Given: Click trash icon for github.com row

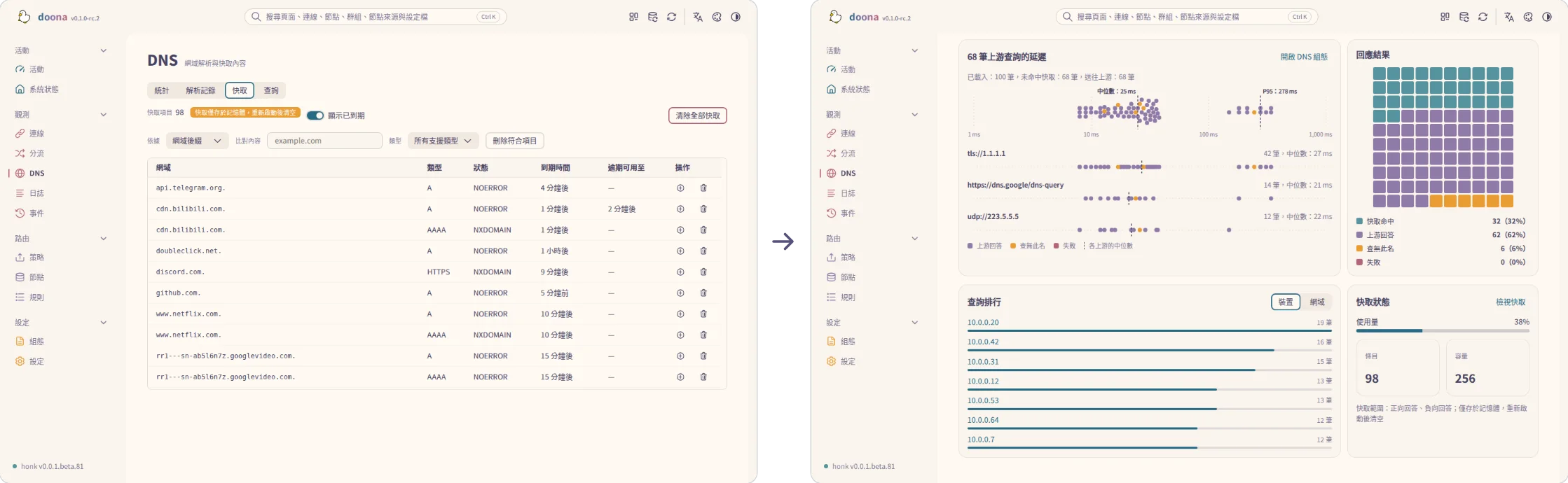Looking at the screenshot, I should point(703,293).
